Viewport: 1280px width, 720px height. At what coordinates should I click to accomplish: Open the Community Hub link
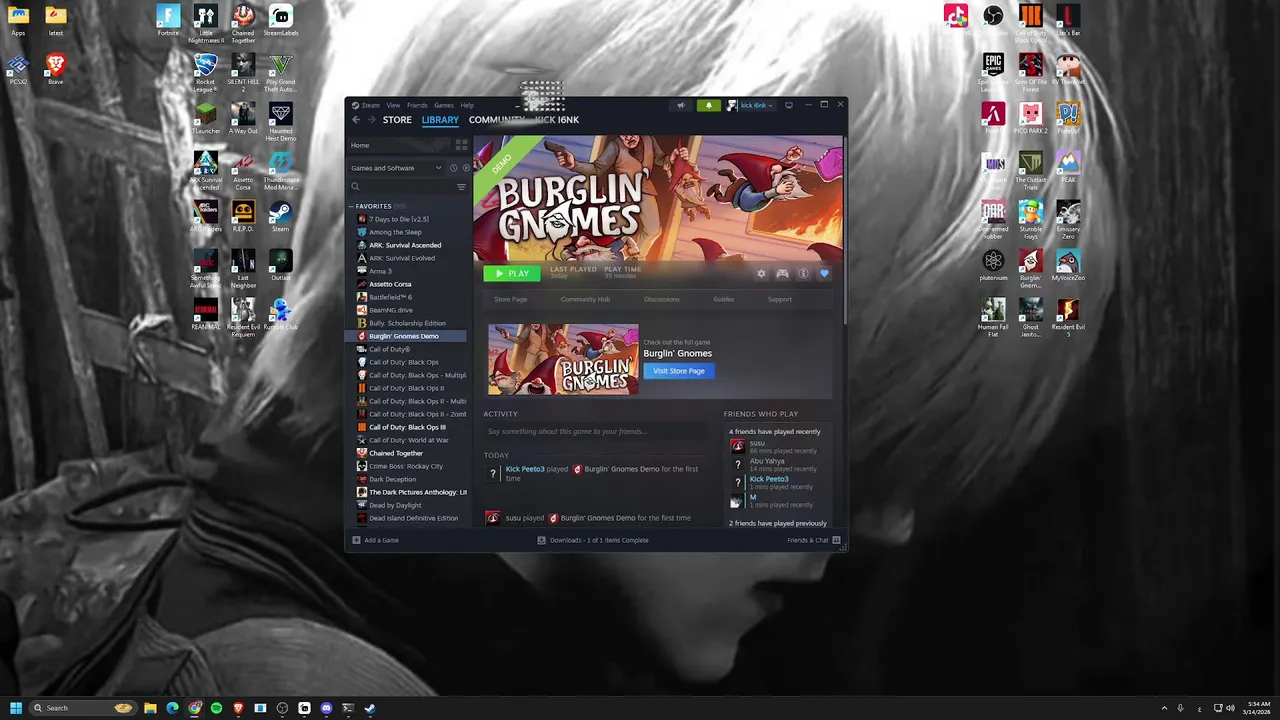(x=585, y=299)
